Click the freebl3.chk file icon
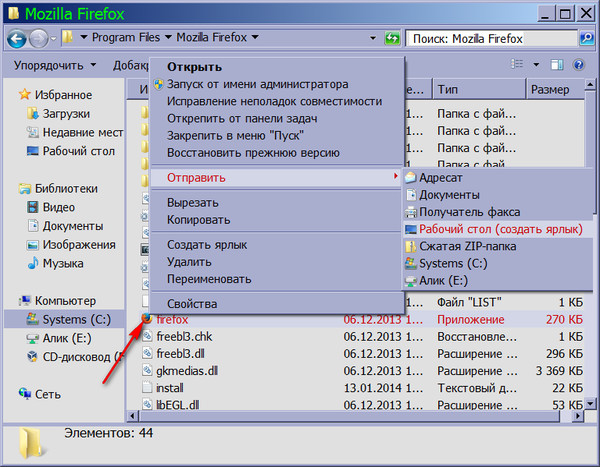 tap(147, 336)
